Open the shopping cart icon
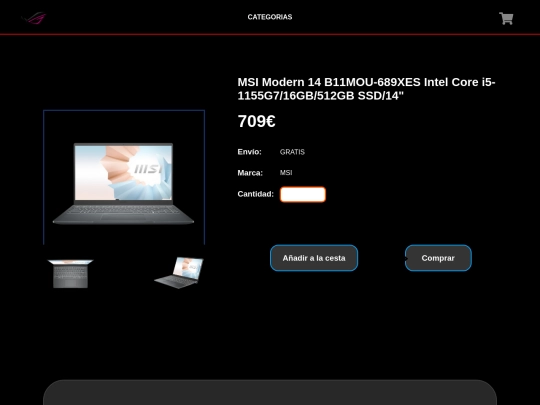Viewport: 540px width, 405px height. click(x=506, y=19)
